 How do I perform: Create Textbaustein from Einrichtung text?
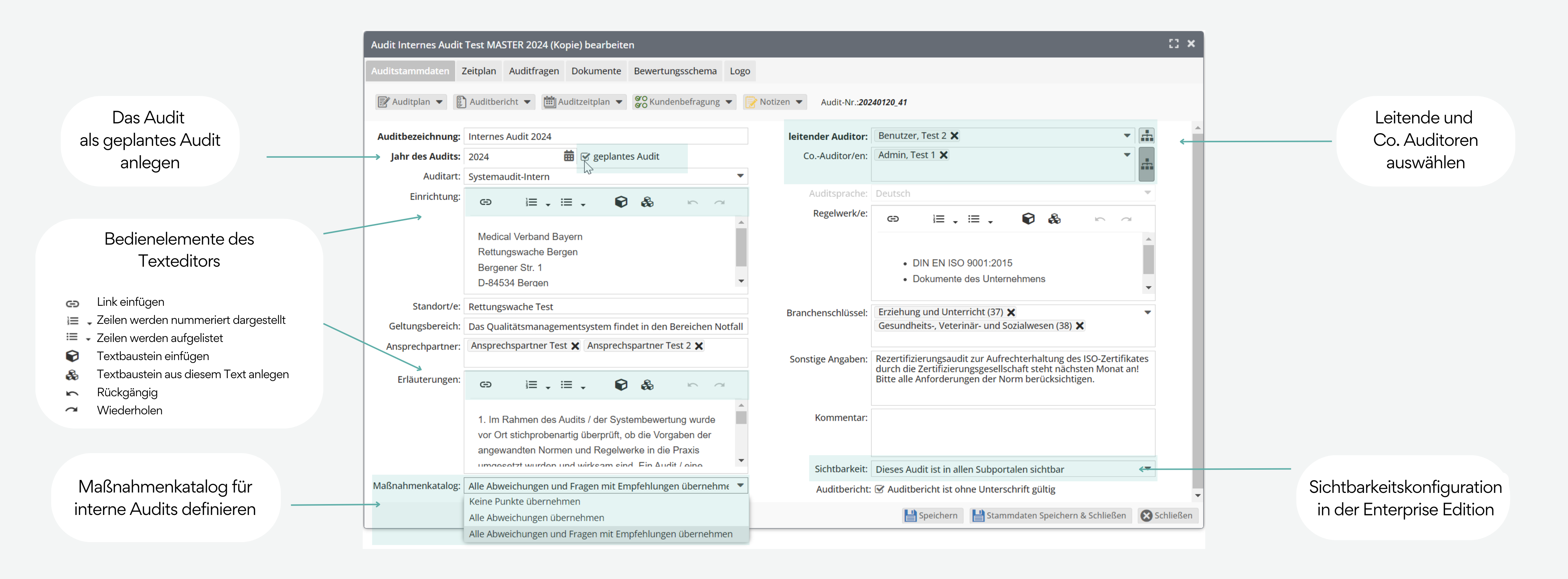click(647, 202)
